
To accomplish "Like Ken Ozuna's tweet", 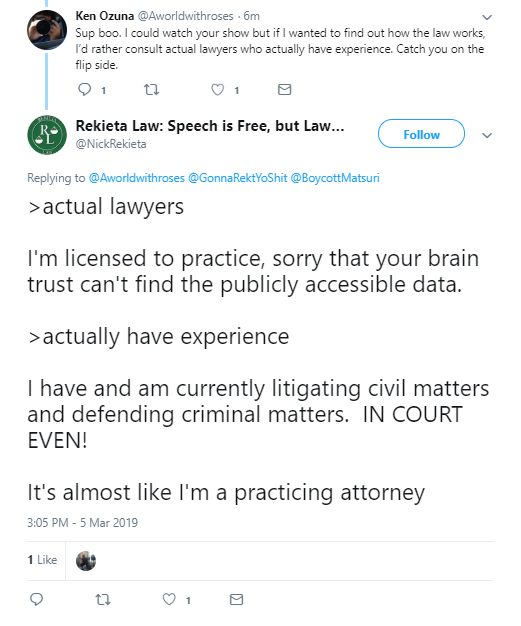I will pyautogui.click(x=218, y=89).
